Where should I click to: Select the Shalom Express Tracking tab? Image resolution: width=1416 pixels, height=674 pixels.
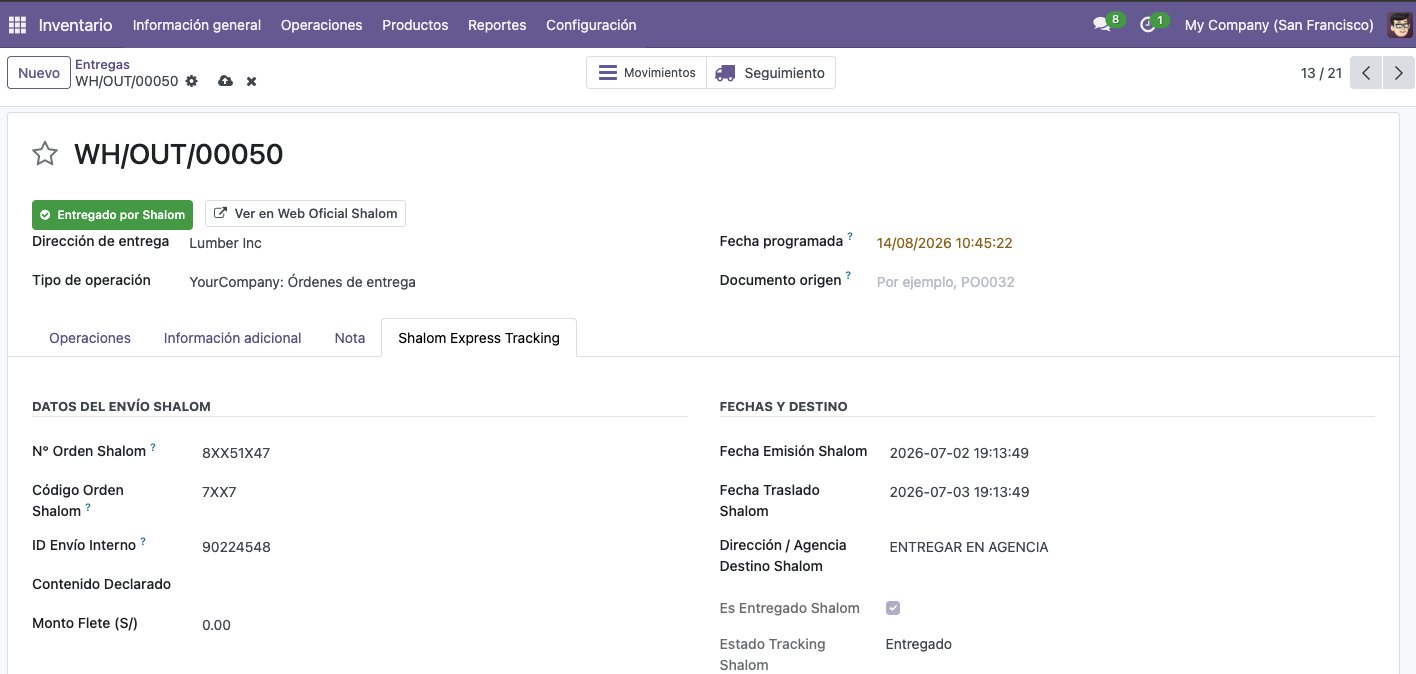[479, 338]
